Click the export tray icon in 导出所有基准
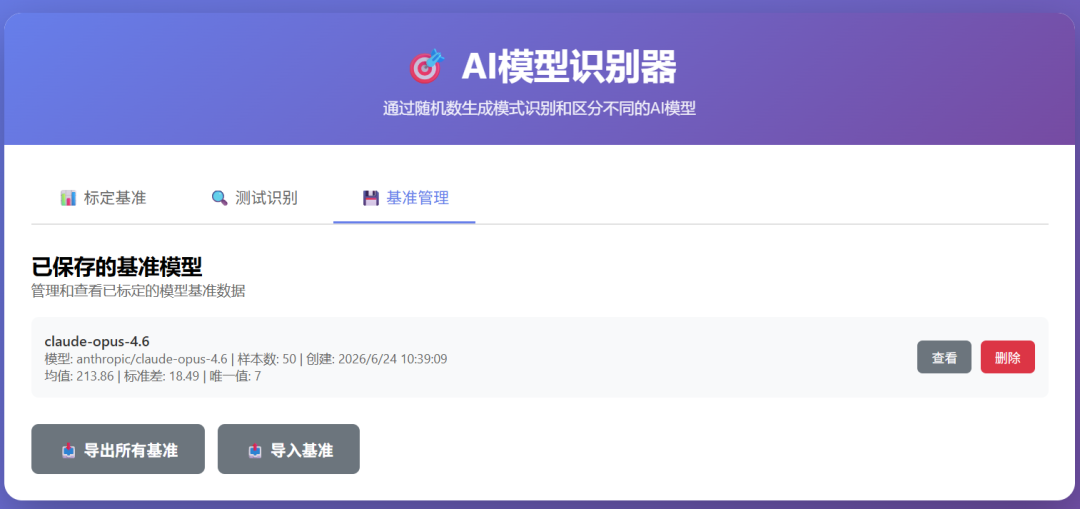The height and width of the screenshot is (509, 1080). (68, 450)
